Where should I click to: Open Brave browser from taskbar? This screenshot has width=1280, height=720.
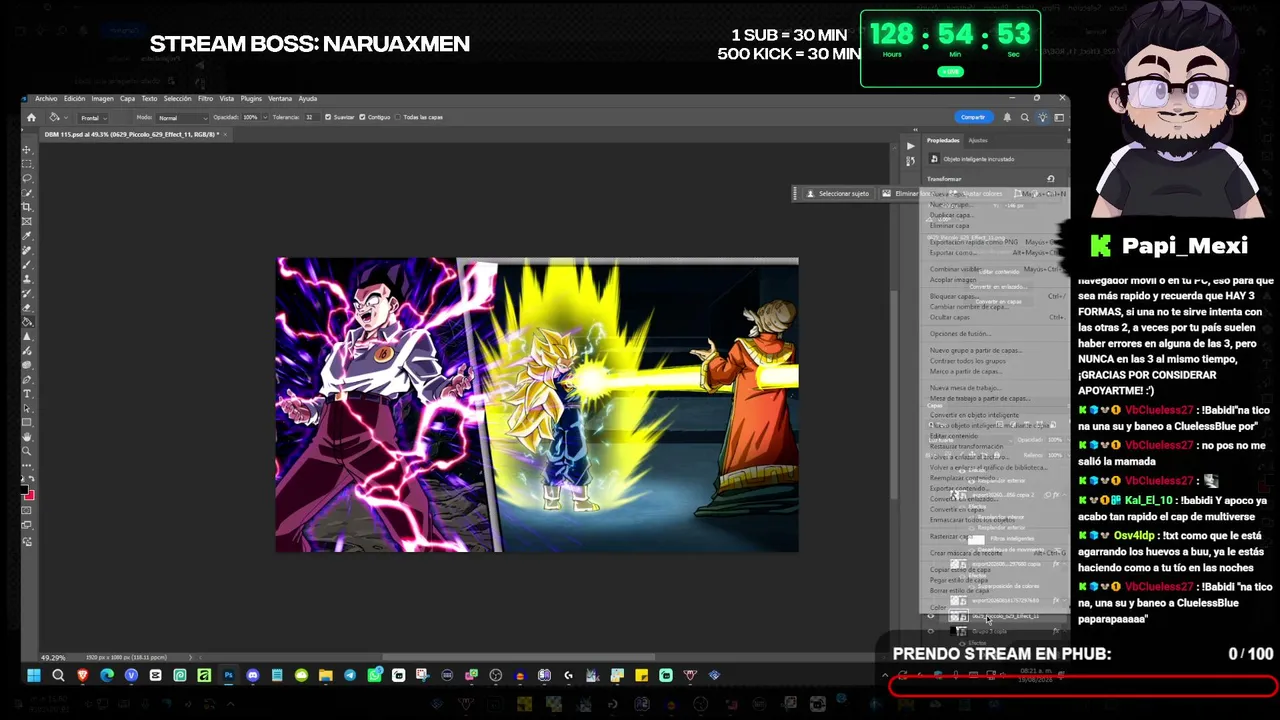tap(82, 675)
